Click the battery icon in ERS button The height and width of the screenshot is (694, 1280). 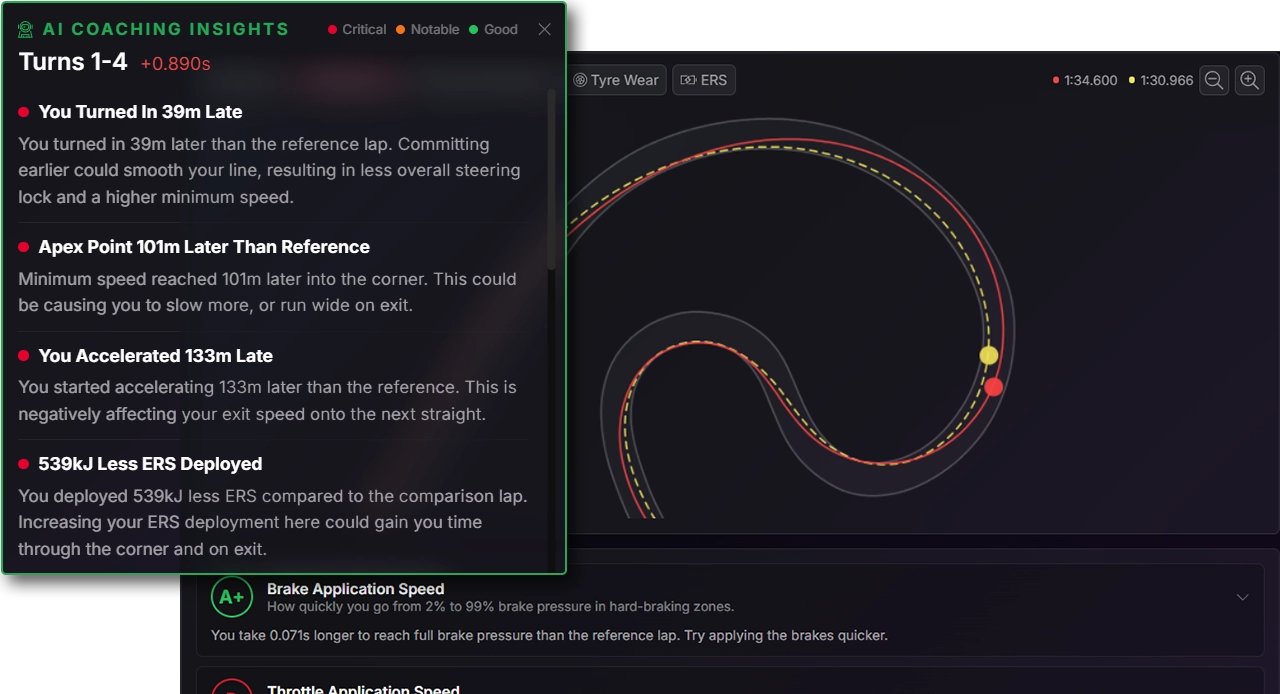[688, 80]
